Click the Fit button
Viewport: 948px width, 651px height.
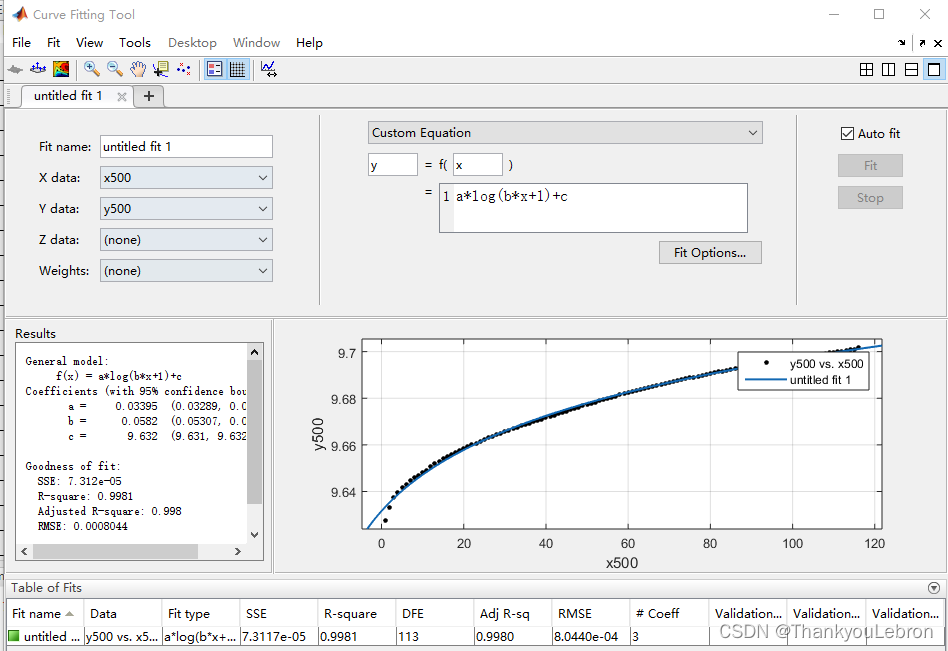pyautogui.click(x=870, y=166)
